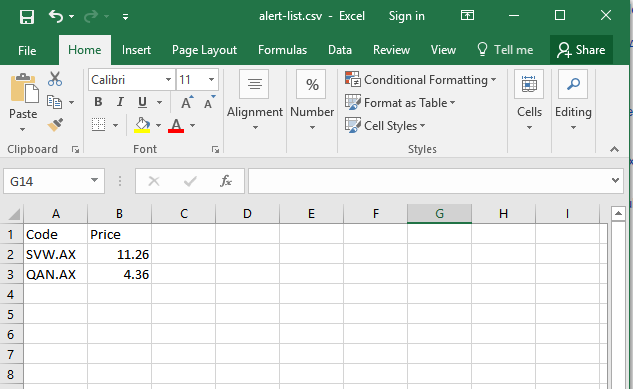This screenshot has width=633, height=389.
Task: Open the Page Layout tab
Action: click(x=204, y=50)
